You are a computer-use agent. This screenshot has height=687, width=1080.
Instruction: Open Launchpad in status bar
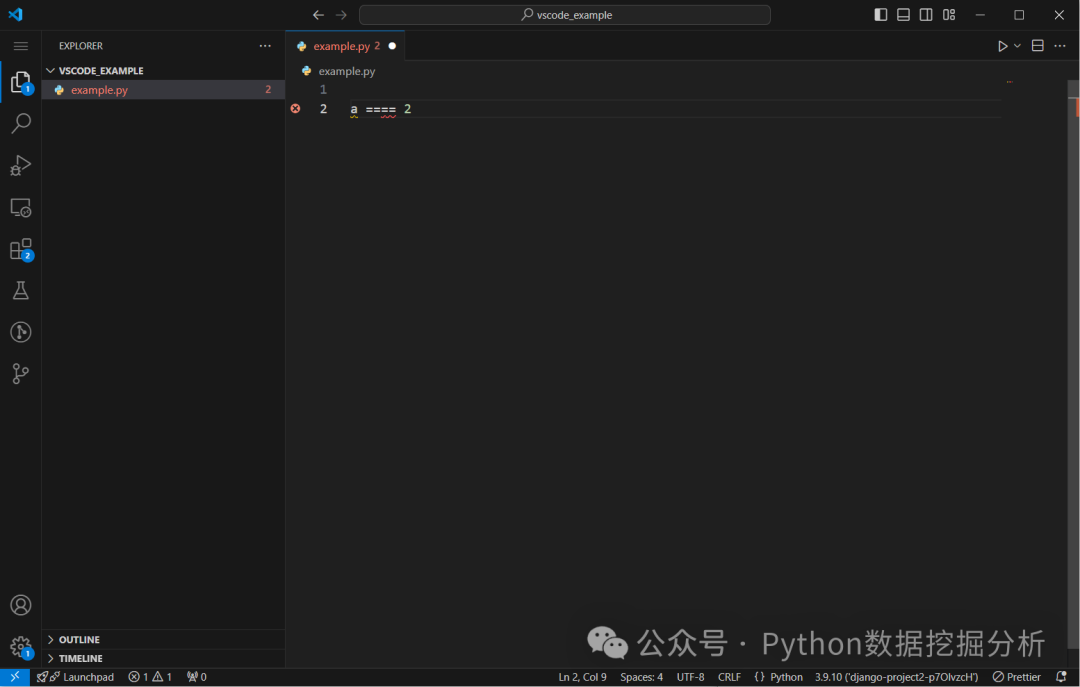tap(75, 677)
